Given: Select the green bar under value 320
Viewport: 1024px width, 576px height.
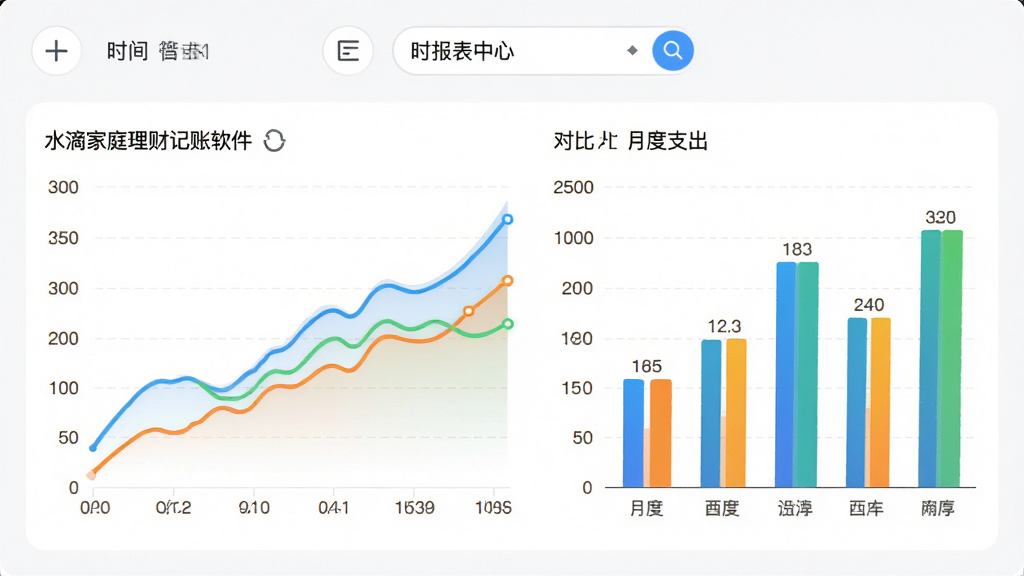Looking at the screenshot, I should pos(952,359).
